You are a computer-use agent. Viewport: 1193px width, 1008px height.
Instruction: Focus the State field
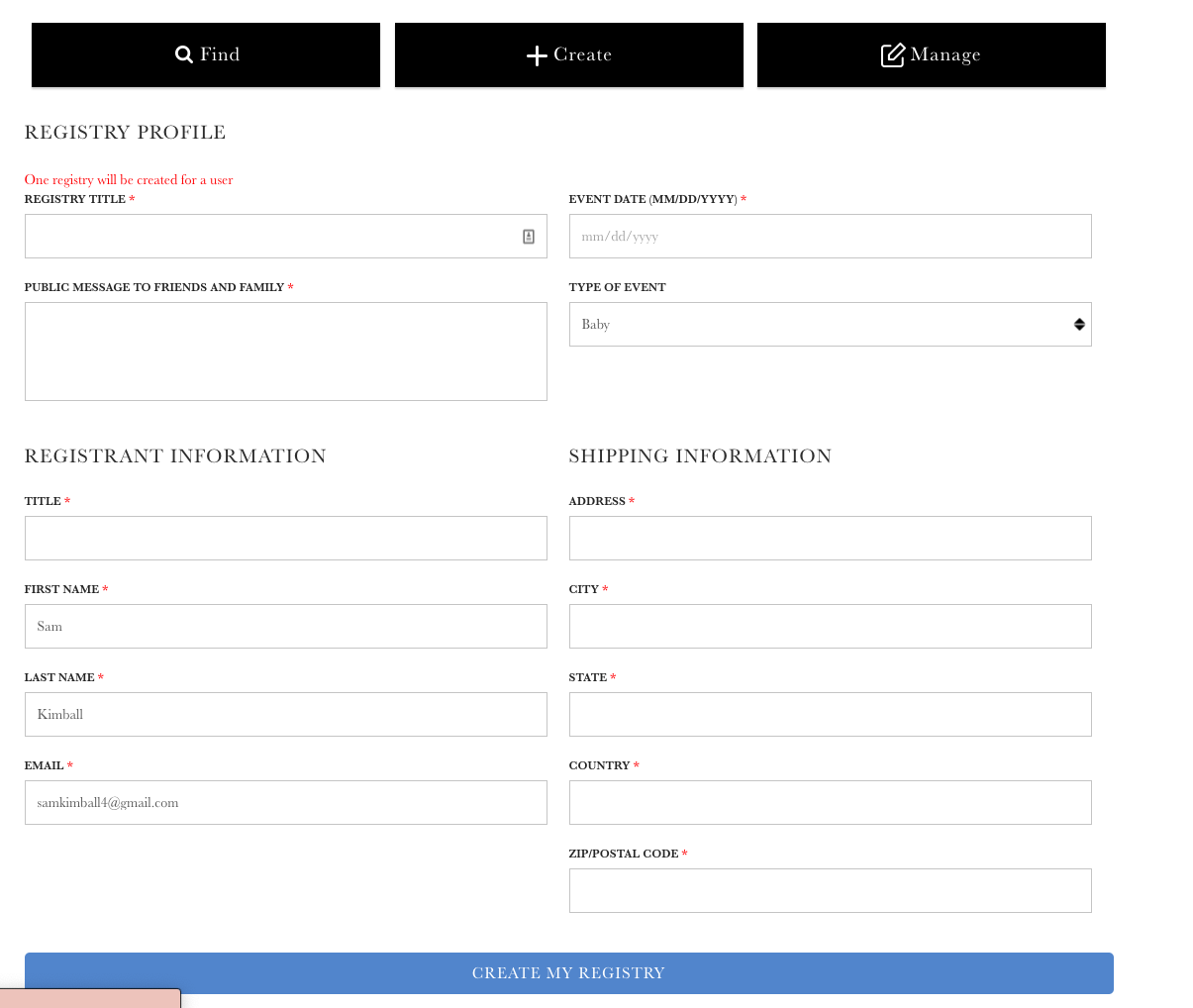point(831,715)
